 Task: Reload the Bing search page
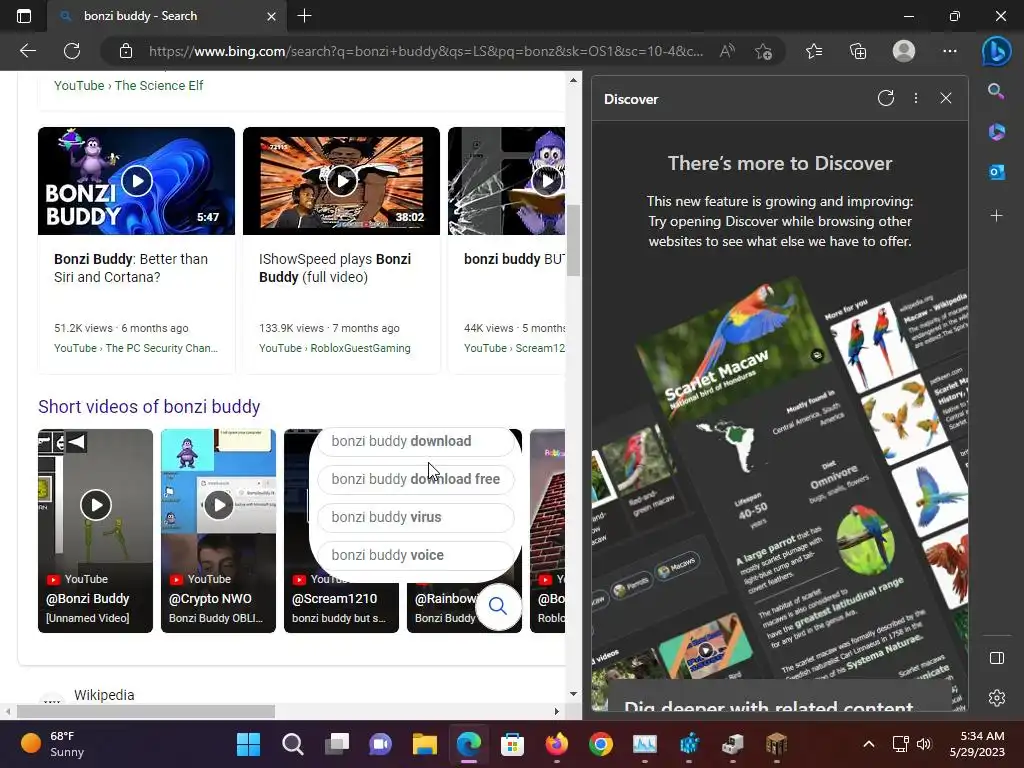(72, 51)
